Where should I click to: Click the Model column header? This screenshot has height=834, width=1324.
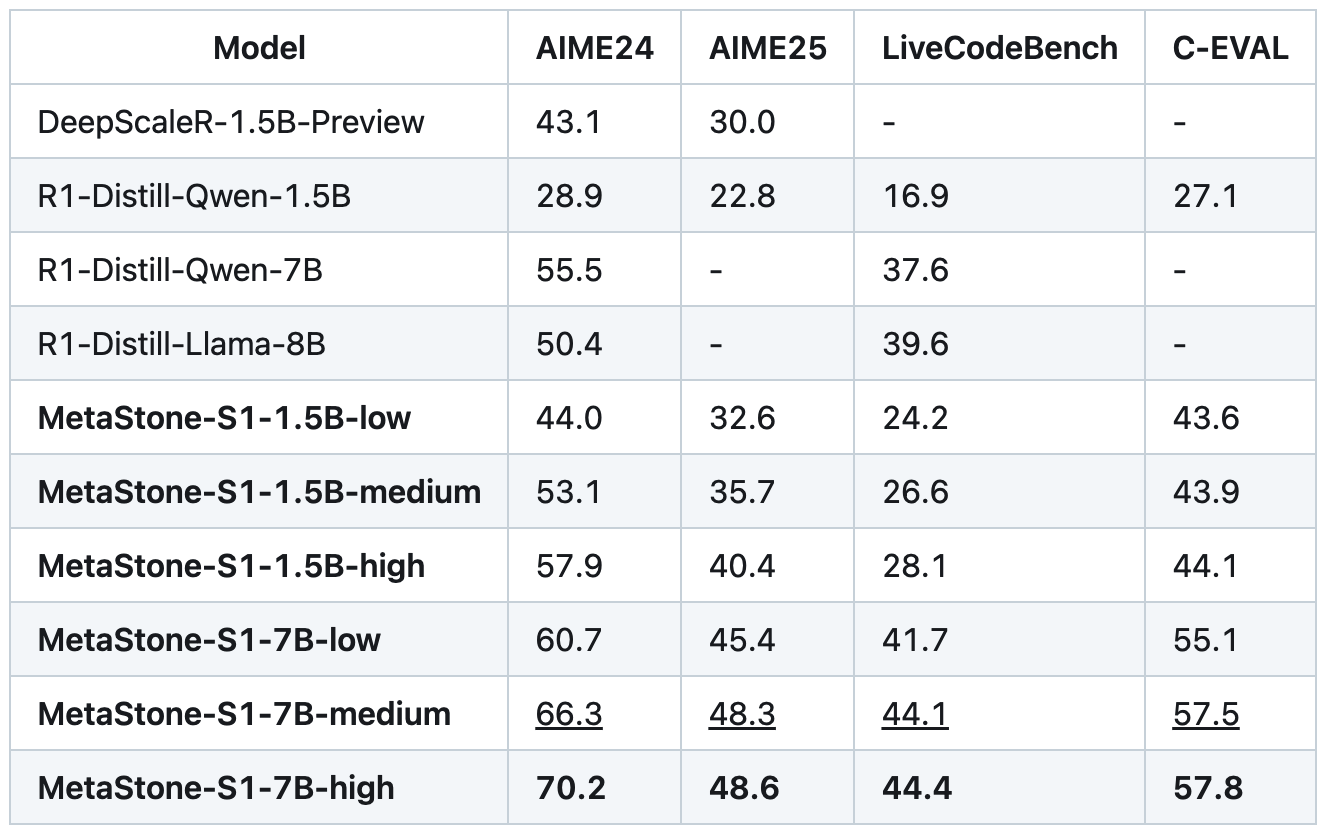tap(259, 48)
